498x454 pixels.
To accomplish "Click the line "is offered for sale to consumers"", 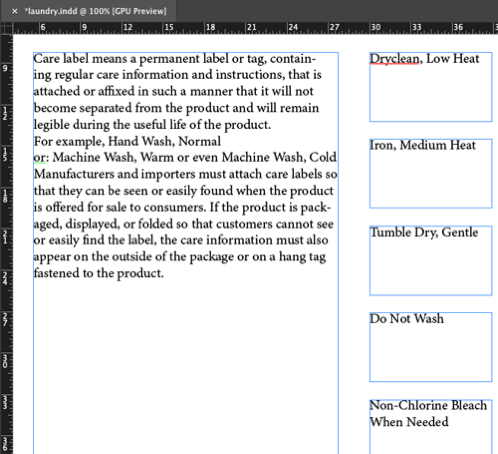I will [x=182, y=207].
